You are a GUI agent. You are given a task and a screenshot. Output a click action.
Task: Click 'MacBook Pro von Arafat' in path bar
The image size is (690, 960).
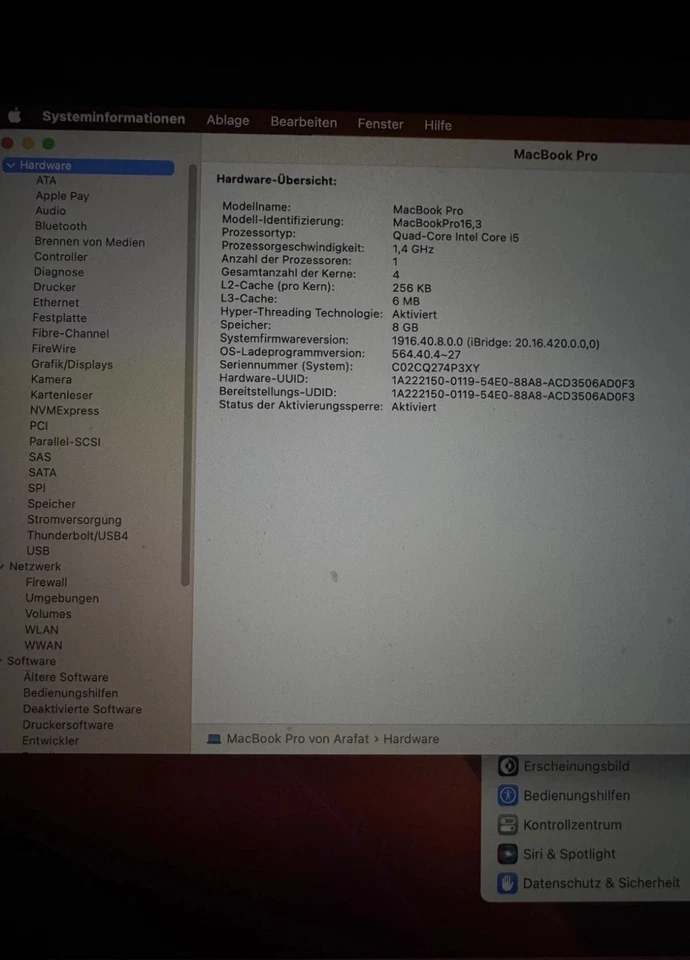tap(298, 738)
